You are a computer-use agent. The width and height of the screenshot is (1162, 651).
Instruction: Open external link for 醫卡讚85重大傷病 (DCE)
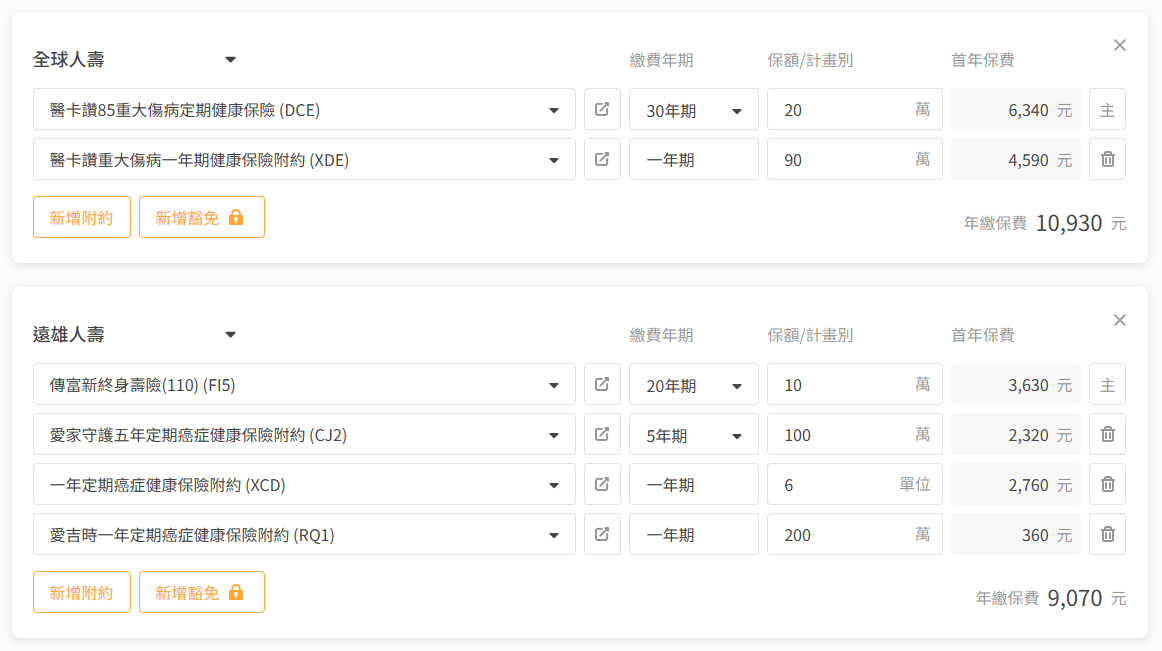[602, 109]
